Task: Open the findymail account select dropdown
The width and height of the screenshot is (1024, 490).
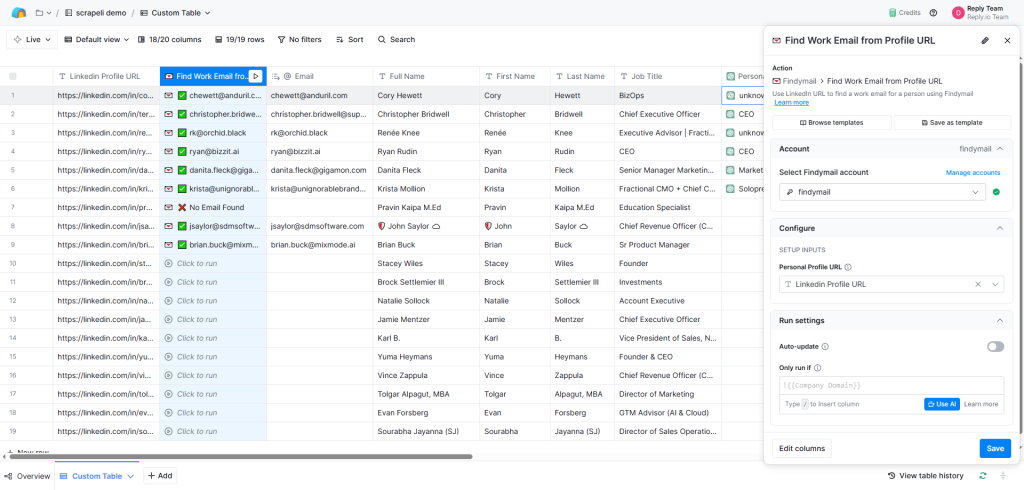Action: pyautogui.click(x=882, y=192)
